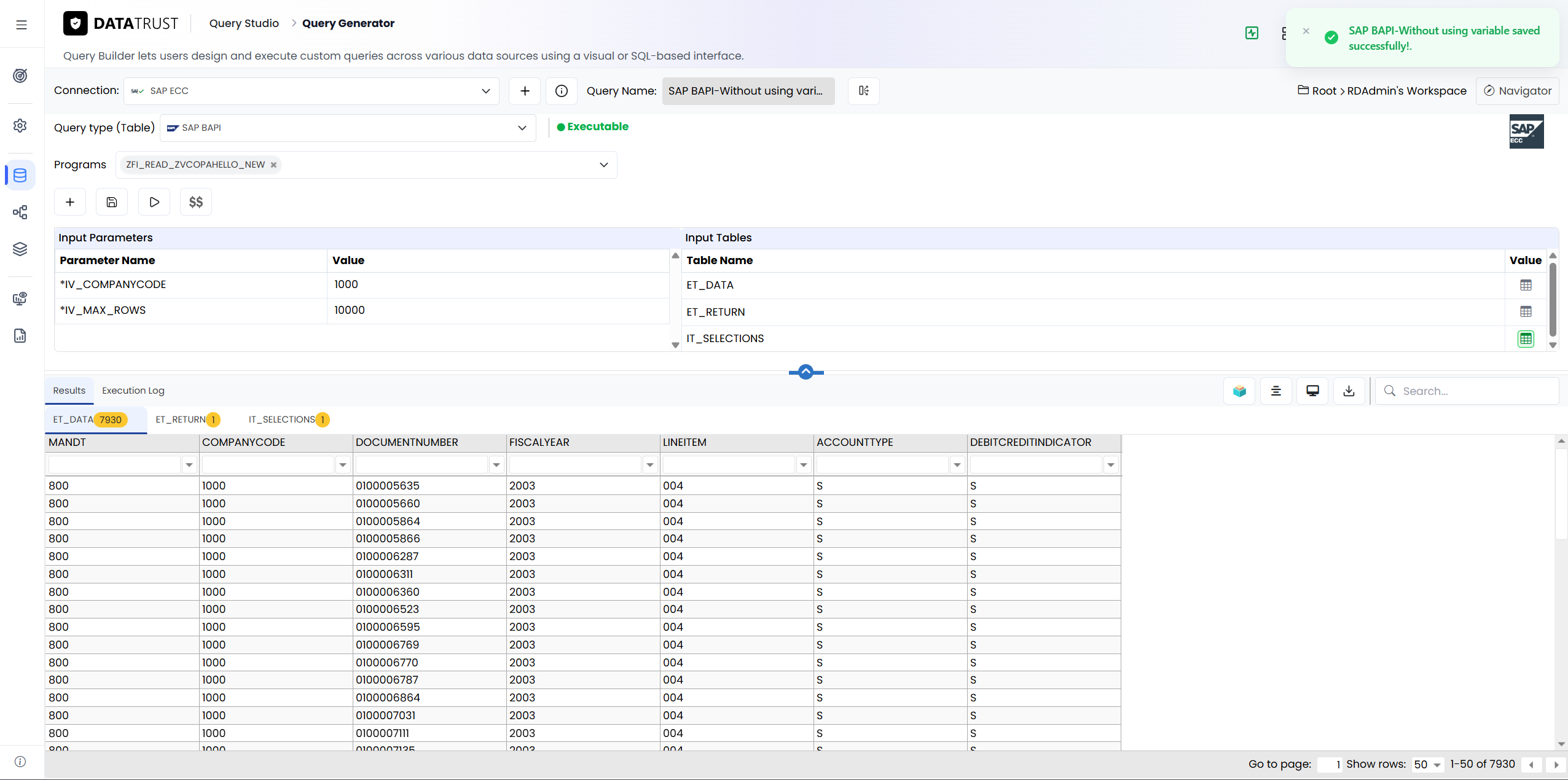Edit the IV_MAX_ROWS value 10000
Image resolution: width=1568 pixels, height=780 pixels.
click(x=498, y=310)
